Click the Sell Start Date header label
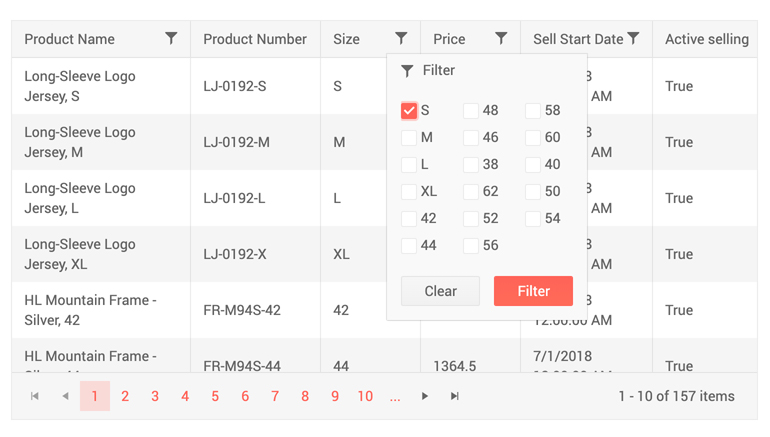Screen dimensions: 770x437 [578, 39]
